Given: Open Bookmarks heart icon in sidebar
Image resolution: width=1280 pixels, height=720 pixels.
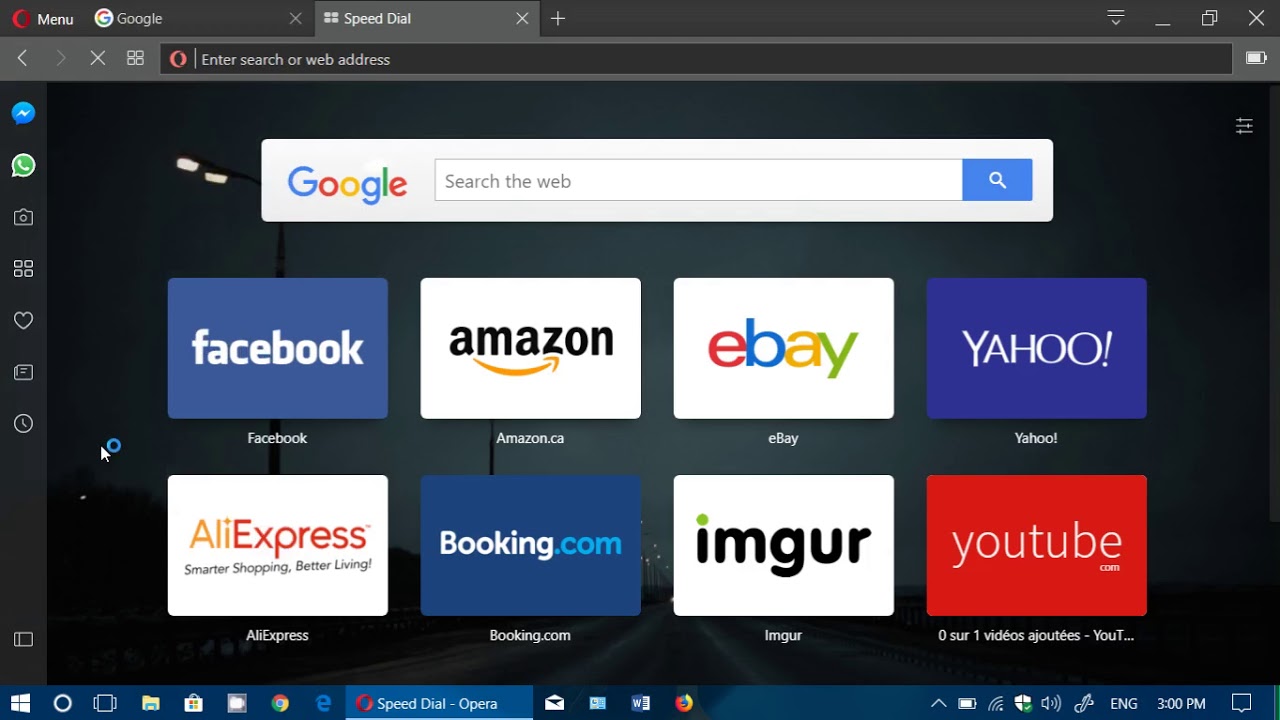Looking at the screenshot, I should coord(23,321).
